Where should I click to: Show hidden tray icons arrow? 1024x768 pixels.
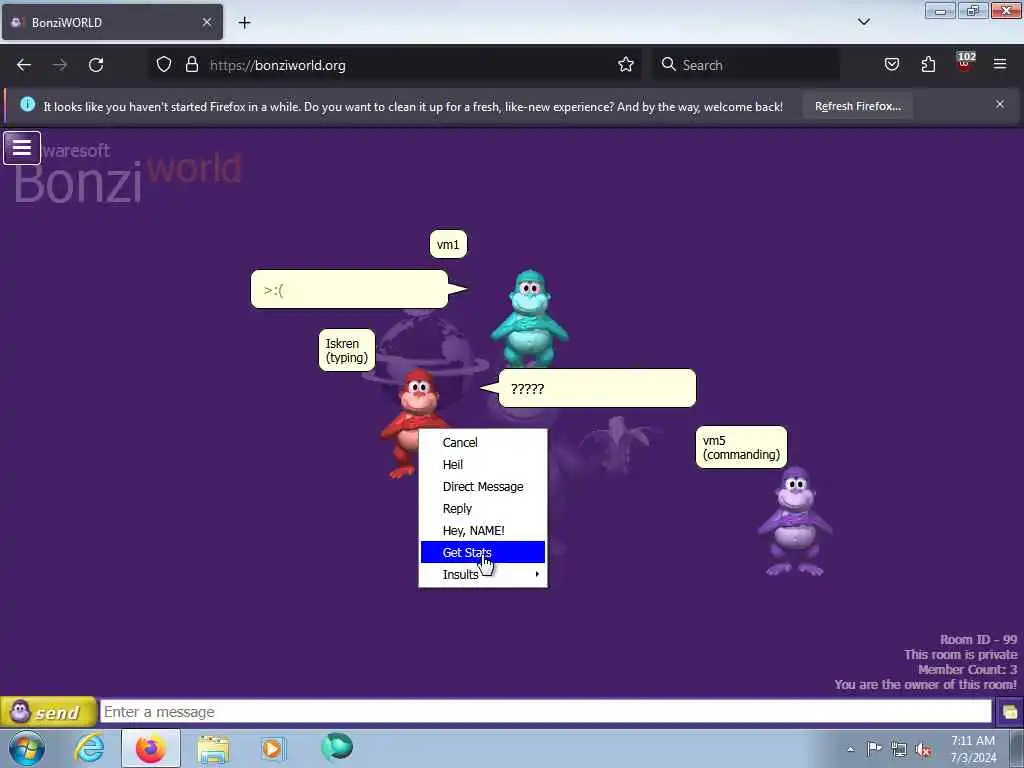pos(850,749)
